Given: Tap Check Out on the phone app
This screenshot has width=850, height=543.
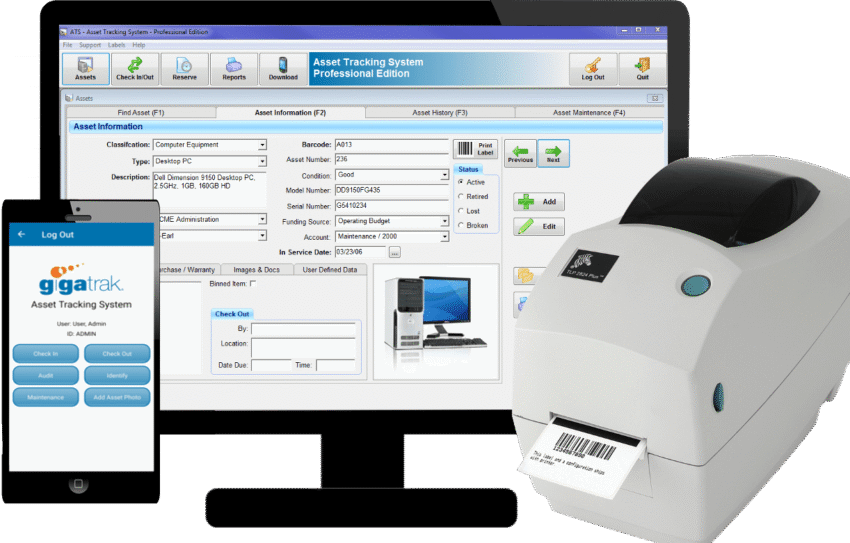Looking at the screenshot, I should point(117,353).
